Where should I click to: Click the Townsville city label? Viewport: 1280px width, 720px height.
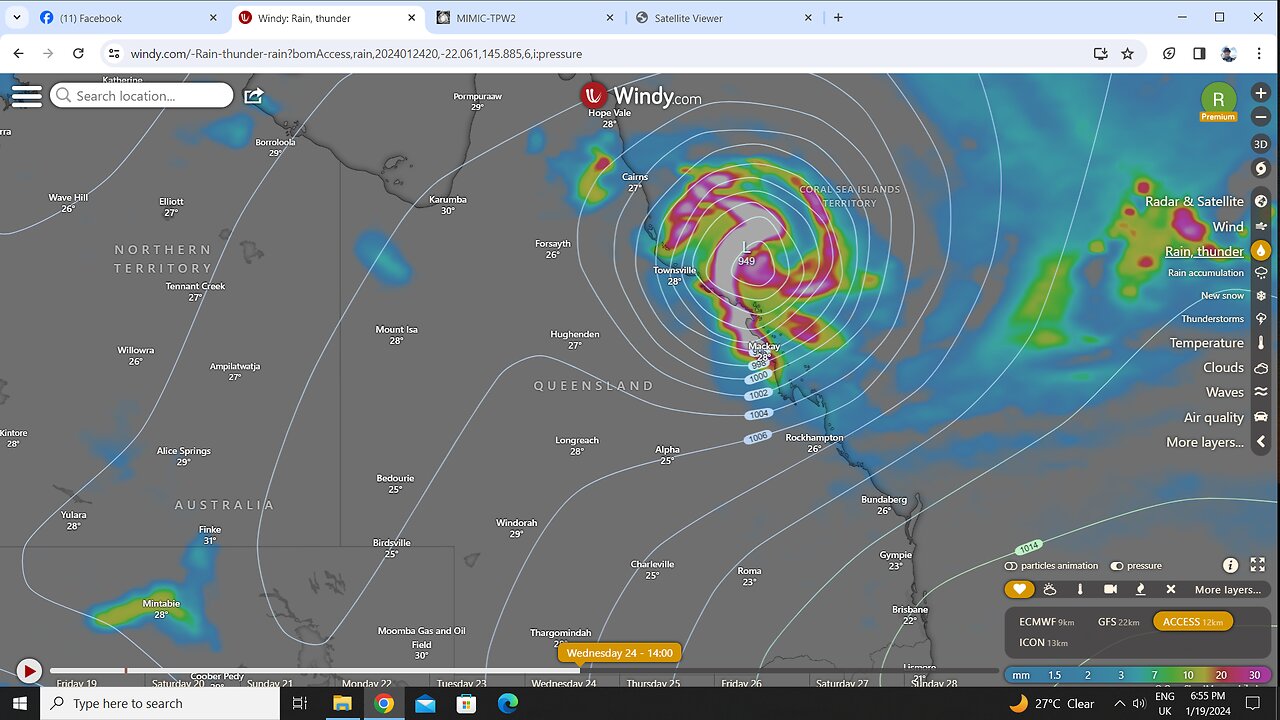(x=674, y=270)
